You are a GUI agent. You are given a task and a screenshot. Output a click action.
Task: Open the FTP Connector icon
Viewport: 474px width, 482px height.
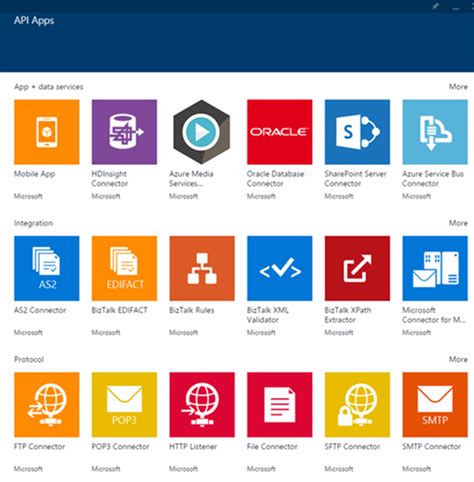click(x=47, y=405)
